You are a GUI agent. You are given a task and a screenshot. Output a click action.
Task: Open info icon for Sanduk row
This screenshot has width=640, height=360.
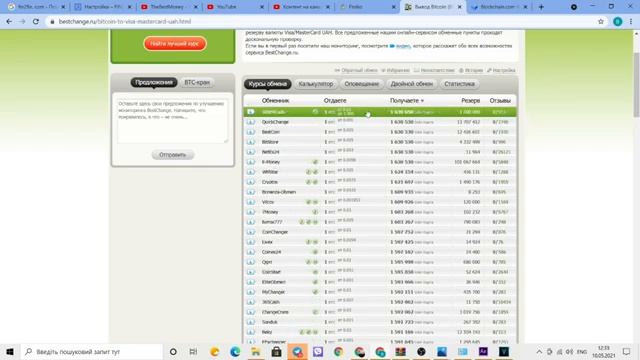tap(251, 322)
